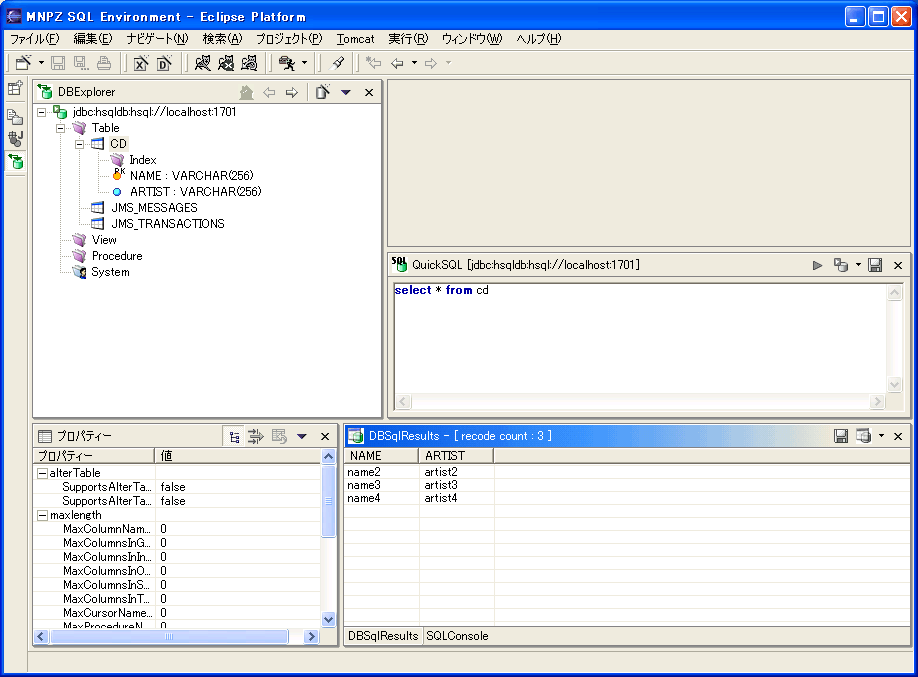918x677 pixels.
Task: Open the DBExplorer view menu triangle
Action: pyautogui.click(x=346, y=93)
